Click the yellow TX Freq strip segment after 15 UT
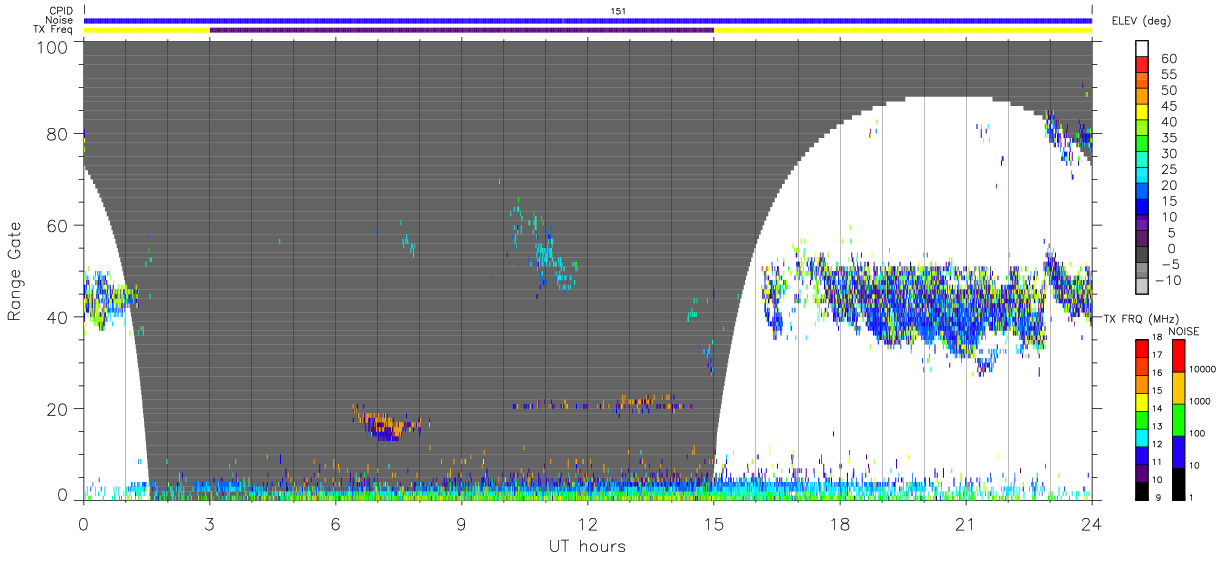This screenshot has height=567, width=1228. [903, 30]
